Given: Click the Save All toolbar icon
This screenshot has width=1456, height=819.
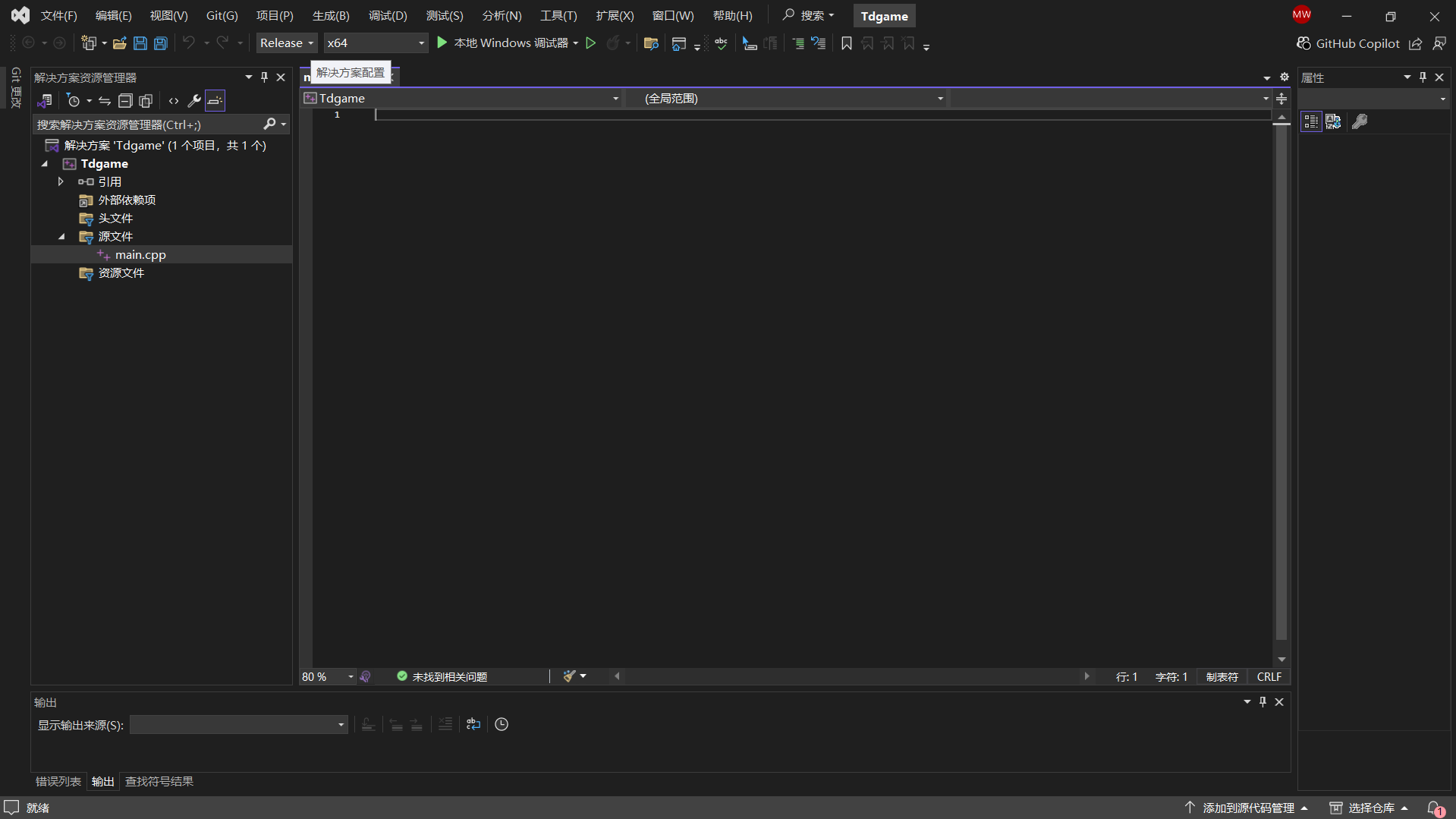Looking at the screenshot, I should tap(161, 43).
